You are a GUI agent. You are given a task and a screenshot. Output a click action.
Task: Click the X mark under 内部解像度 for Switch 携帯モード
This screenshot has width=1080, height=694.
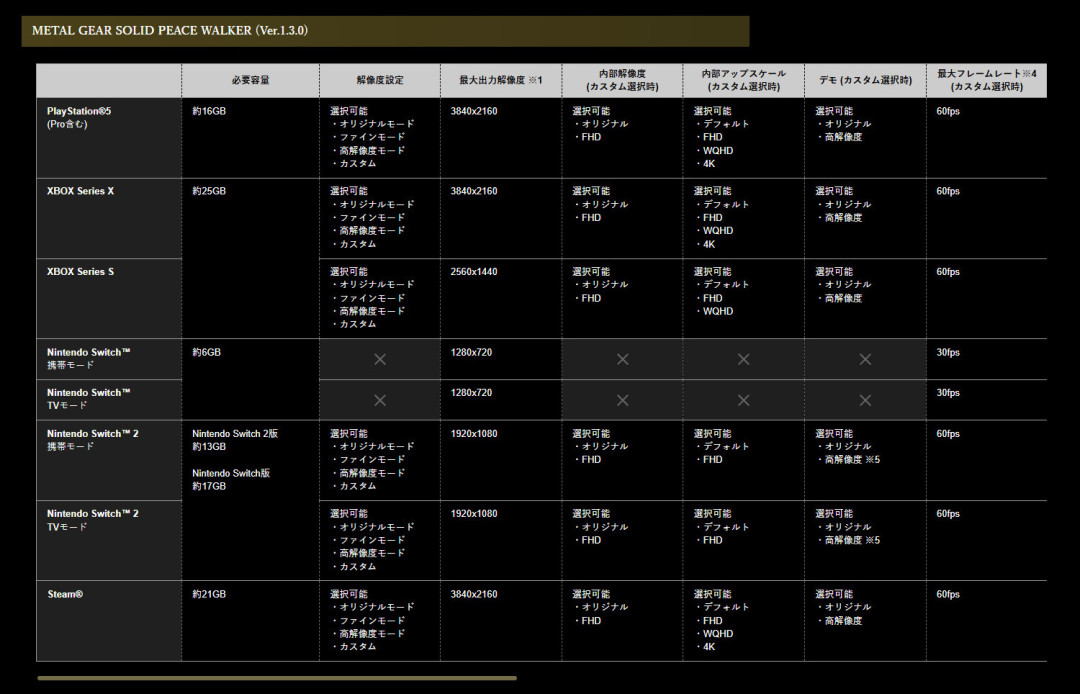[x=623, y=359]
